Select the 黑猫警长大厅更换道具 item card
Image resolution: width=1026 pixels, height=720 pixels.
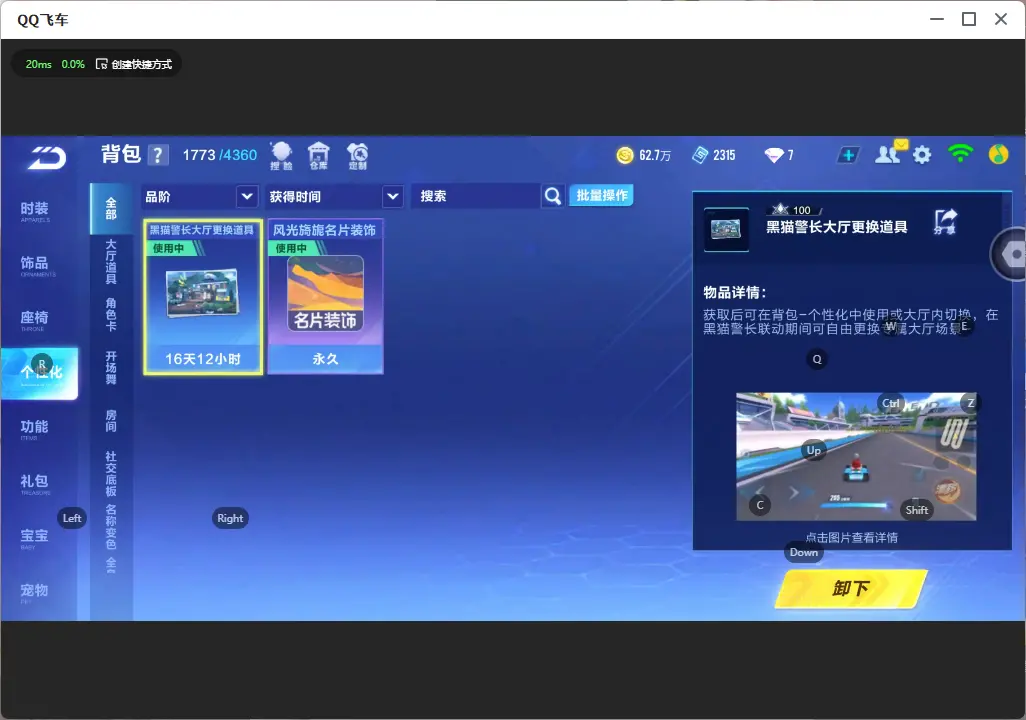pyautogui.click(x=203, y=297)
